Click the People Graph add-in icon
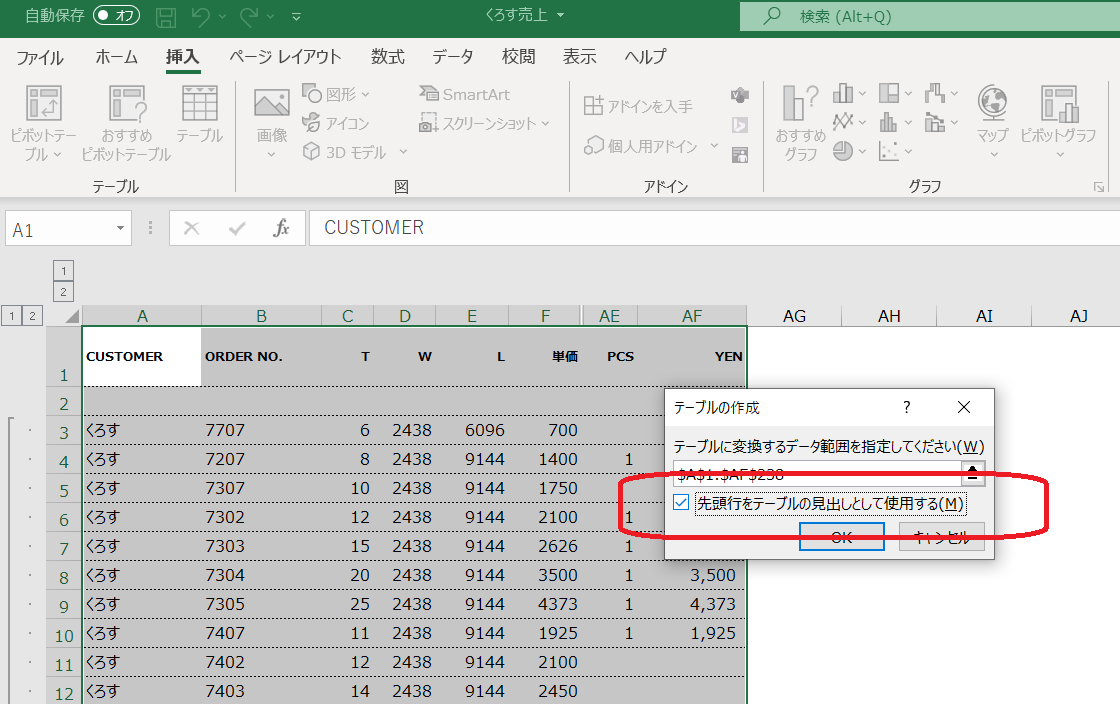The width and height of the screenshot is (1120, 704). tap(740, 155)
